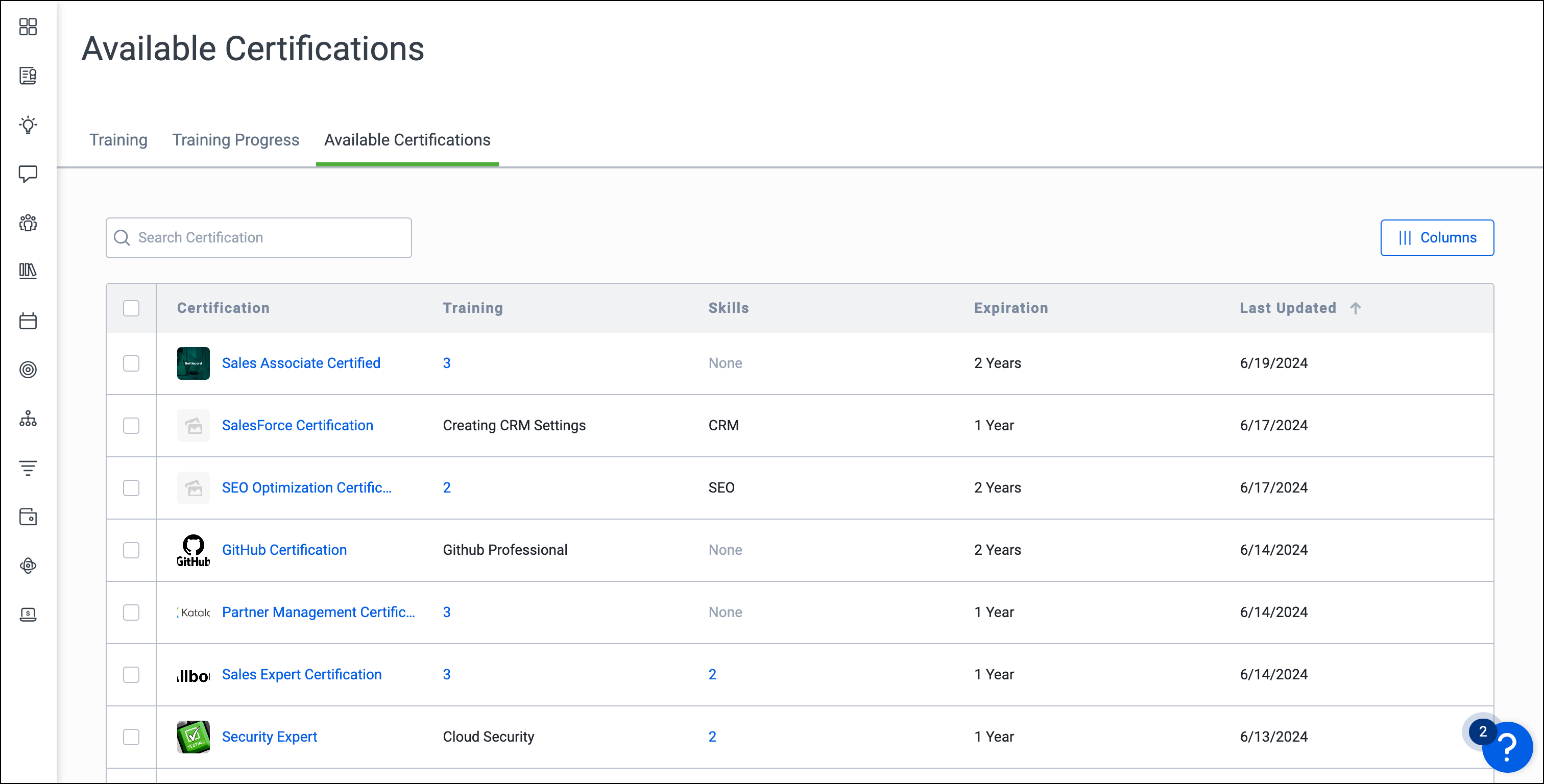Image resolution: width=1544 pixels, height=784 pixels.
Task: Open the library books sidebar icon
Action: pos(28,271)
